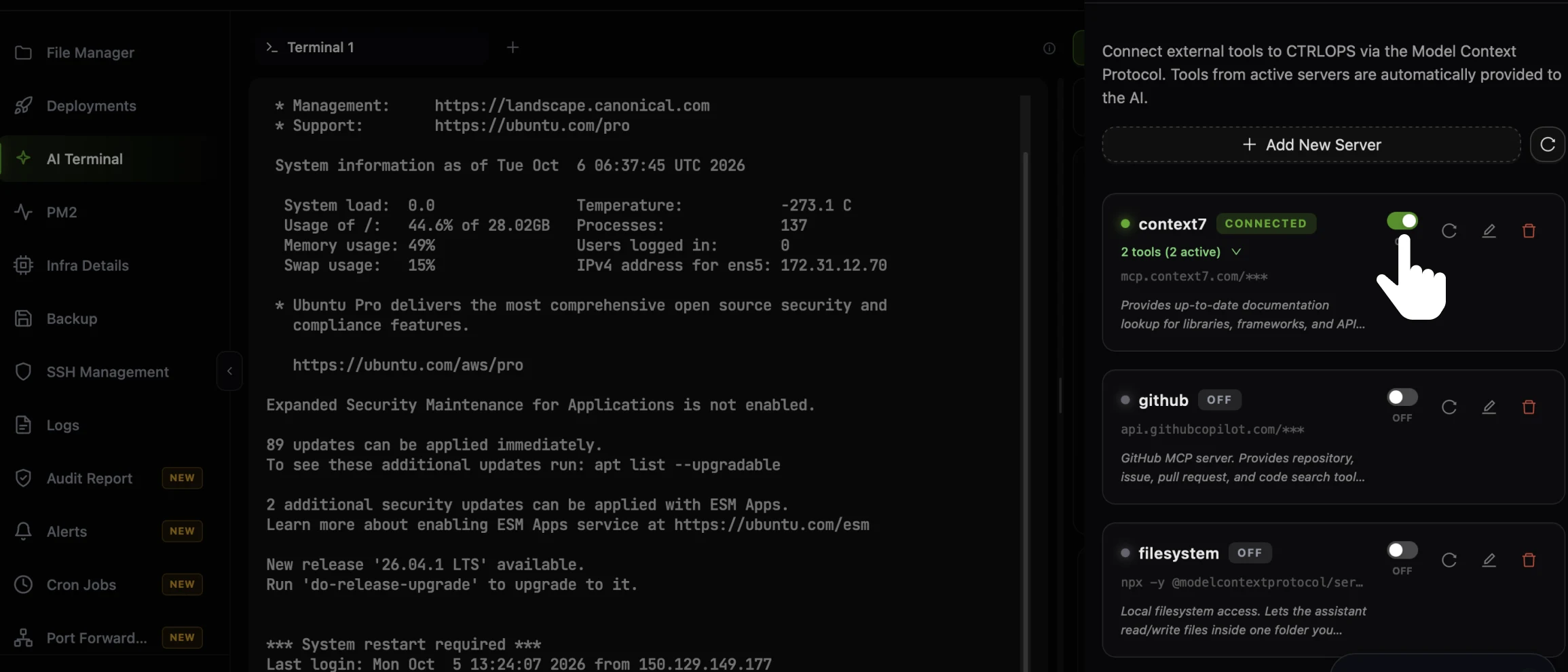
Task: Click the Add New Server button
Action: click(x=1311, y=145)
